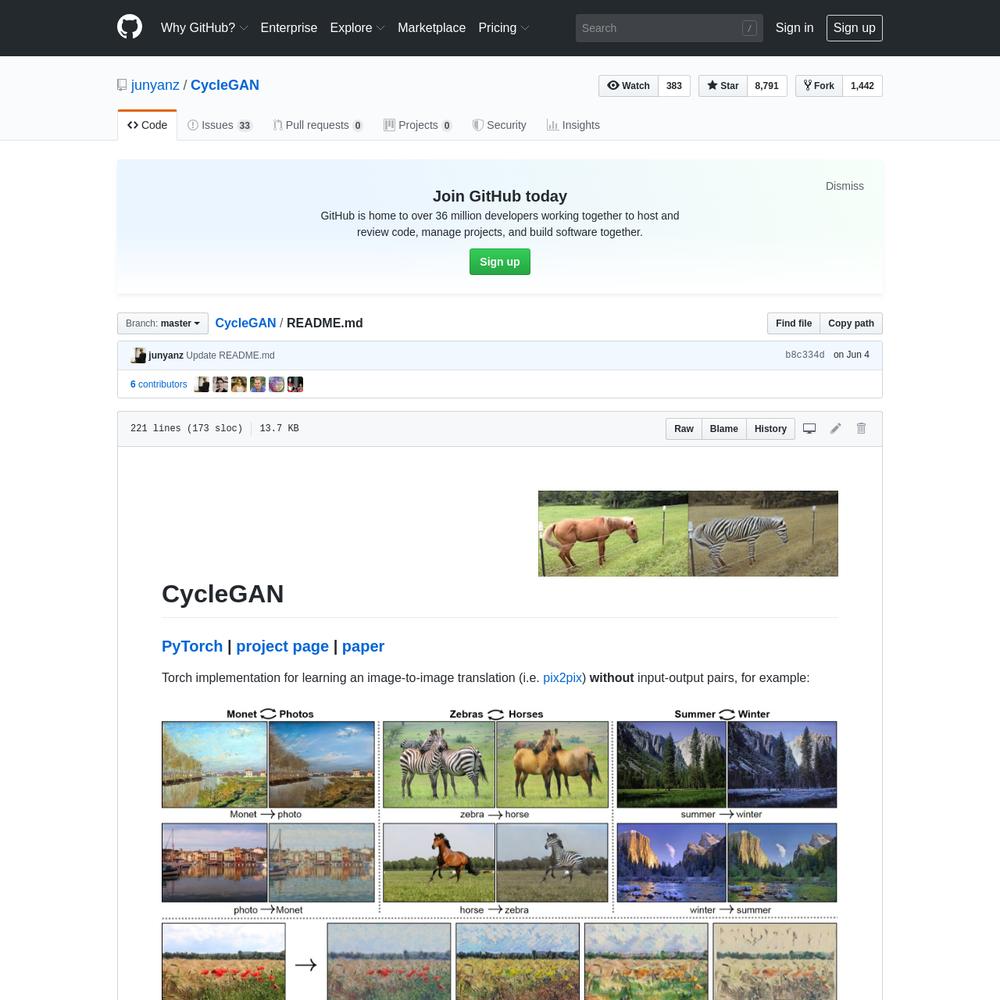Screen dimensions: 1000x1000
Task: Click the "on Jun 4" commit date
Action: click(851, 355)
